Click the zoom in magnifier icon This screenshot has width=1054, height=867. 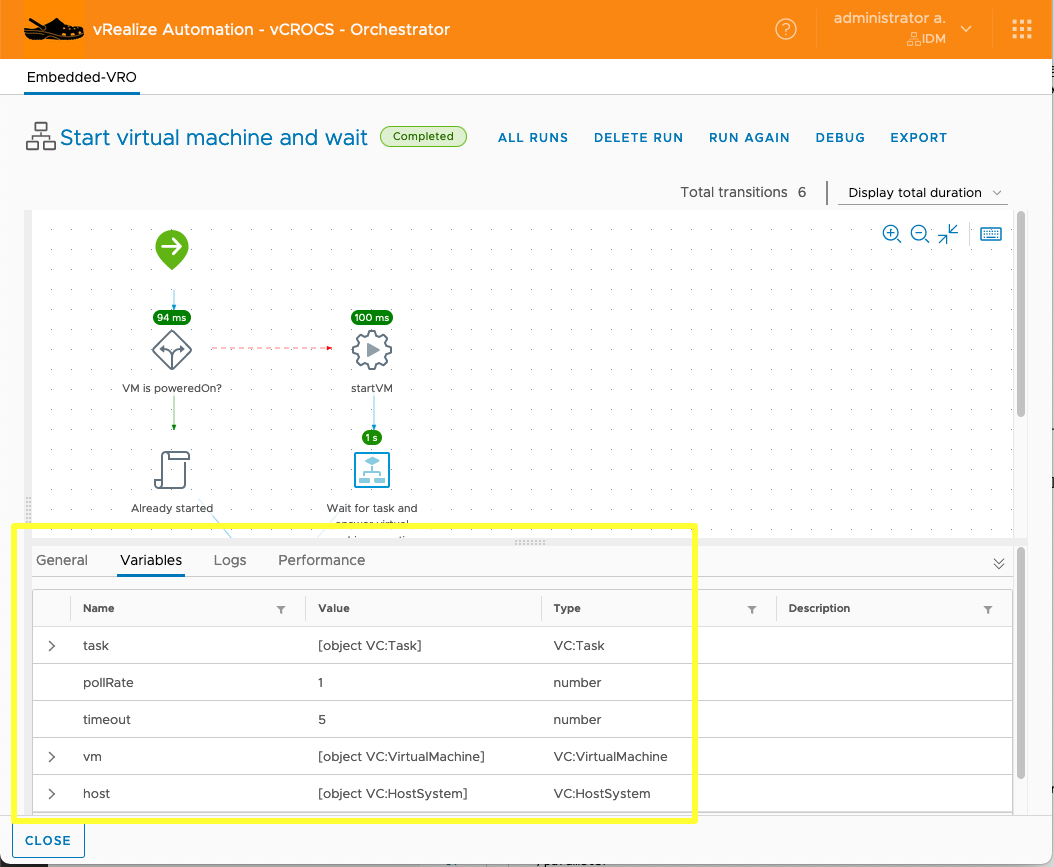891,234
